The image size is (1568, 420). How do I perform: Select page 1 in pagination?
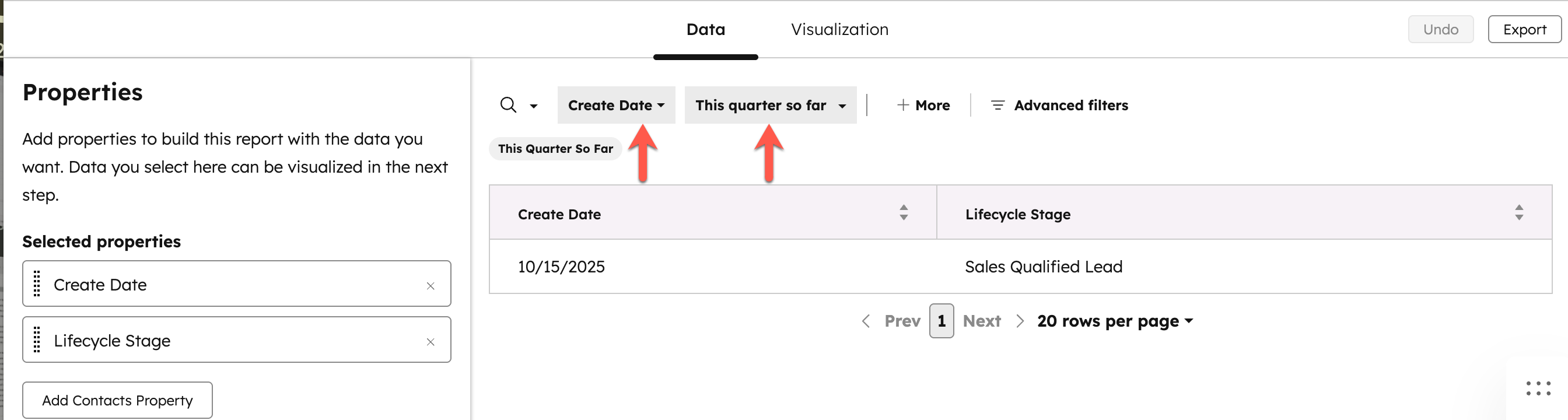pyautogui.click(x=941, y=321)
